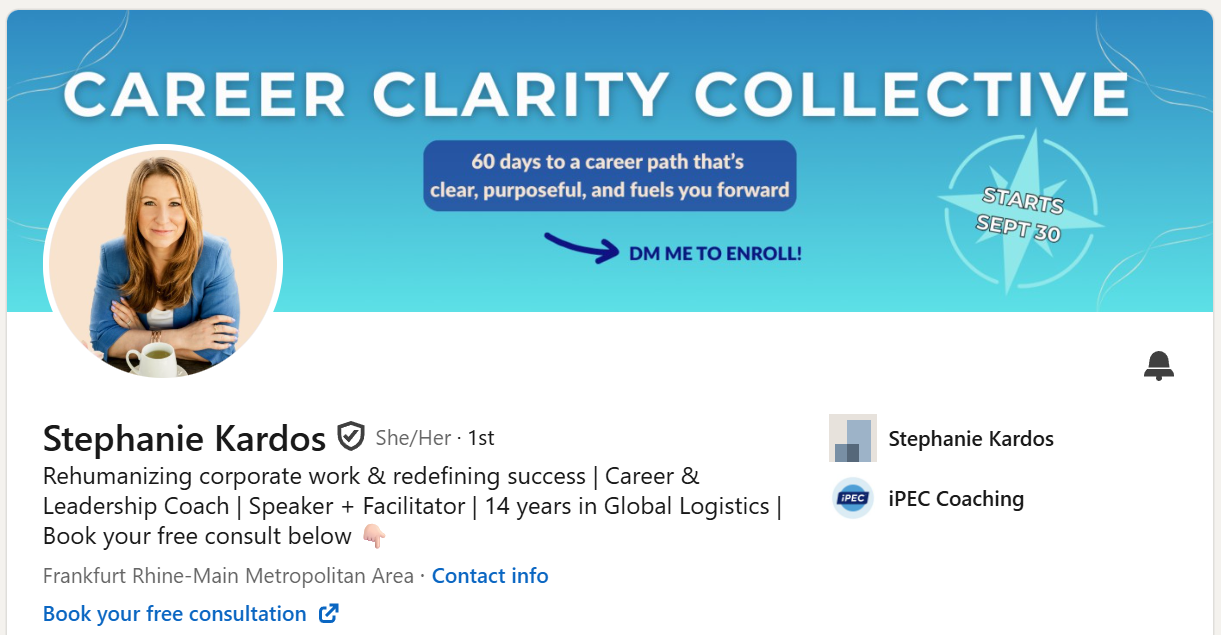Click the verified badge next to Stephanie Kardos
Viewport: 1221px width, 635px height.
click(x=348, y=436)
